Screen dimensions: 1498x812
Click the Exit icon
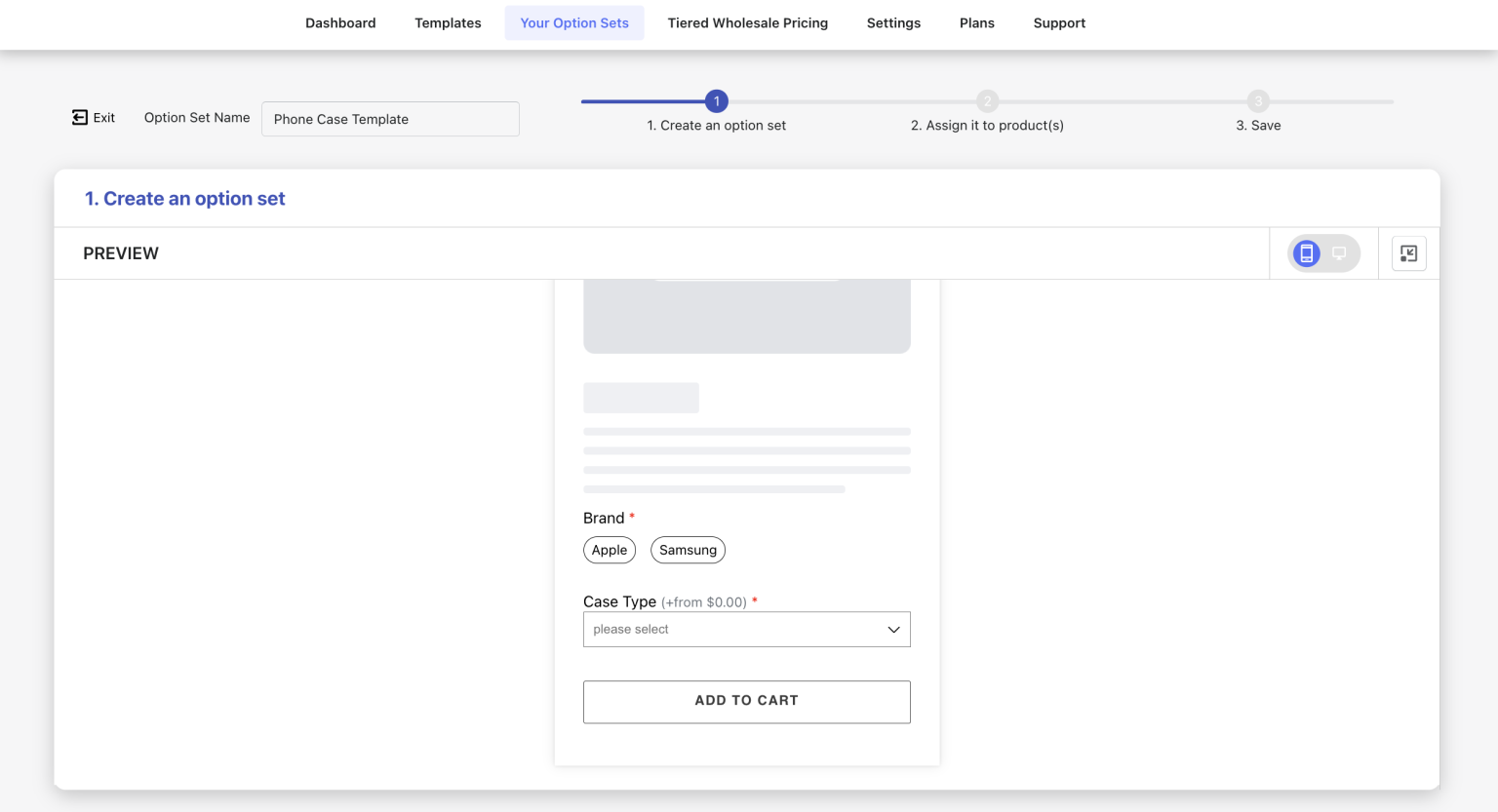coord(79,117)
